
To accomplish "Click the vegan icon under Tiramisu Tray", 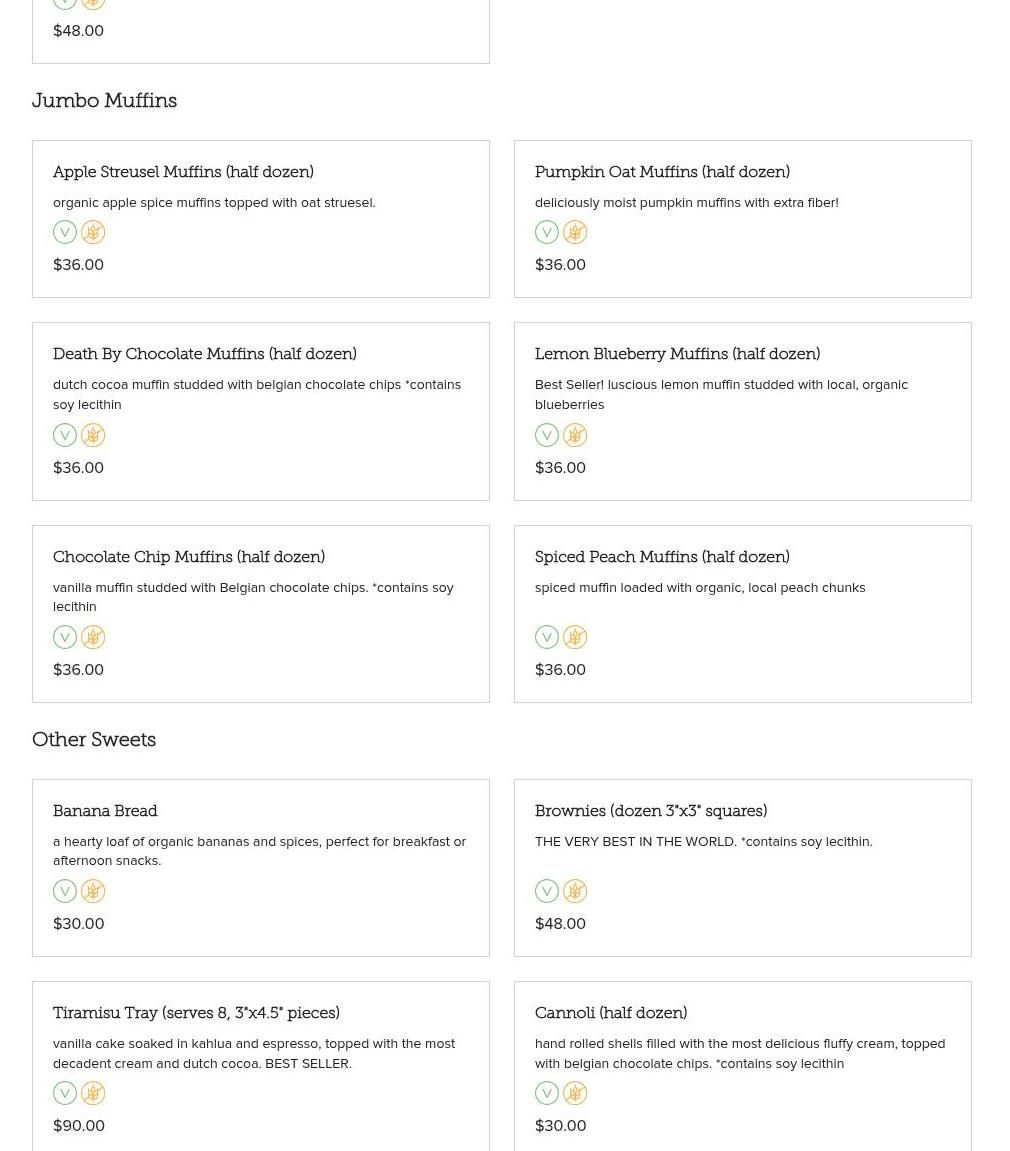I will tap(65, 1093).
